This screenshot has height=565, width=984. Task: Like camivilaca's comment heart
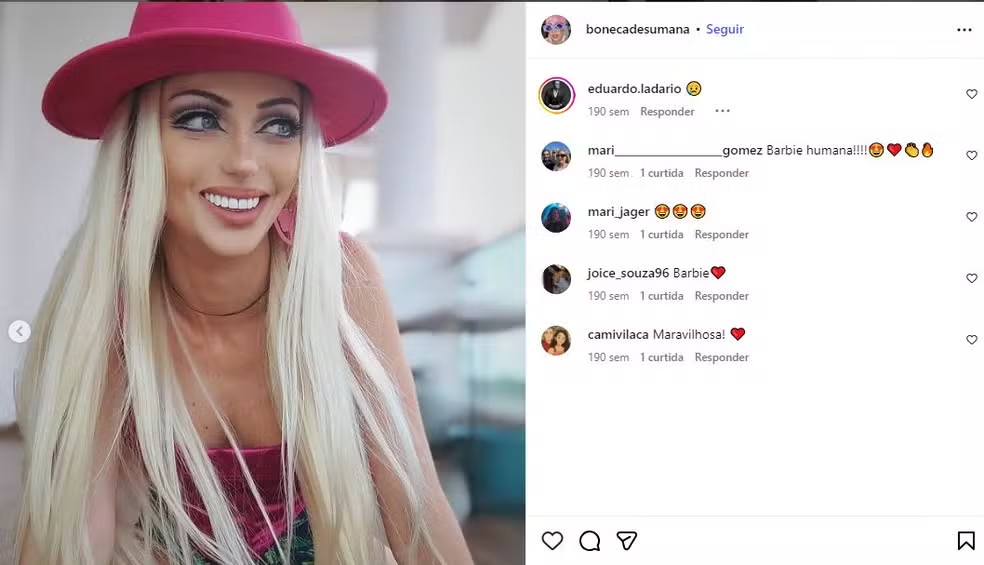click(971, 340)
